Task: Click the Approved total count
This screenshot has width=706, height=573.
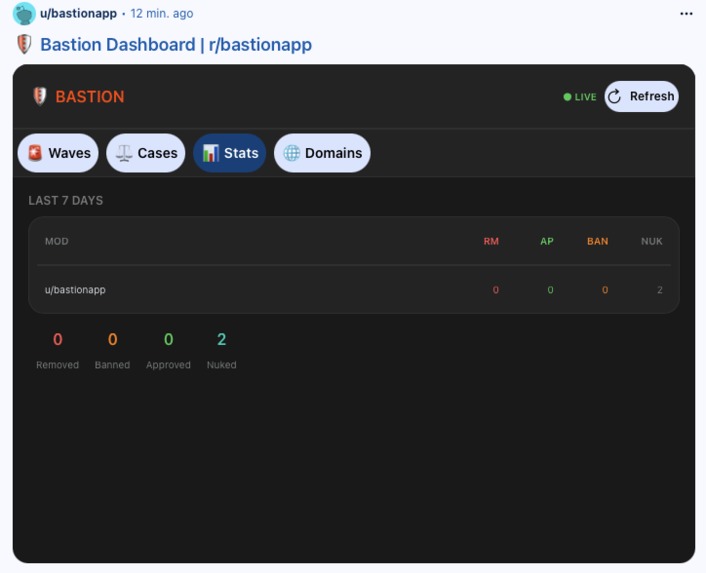Action: tap(168, 339)
